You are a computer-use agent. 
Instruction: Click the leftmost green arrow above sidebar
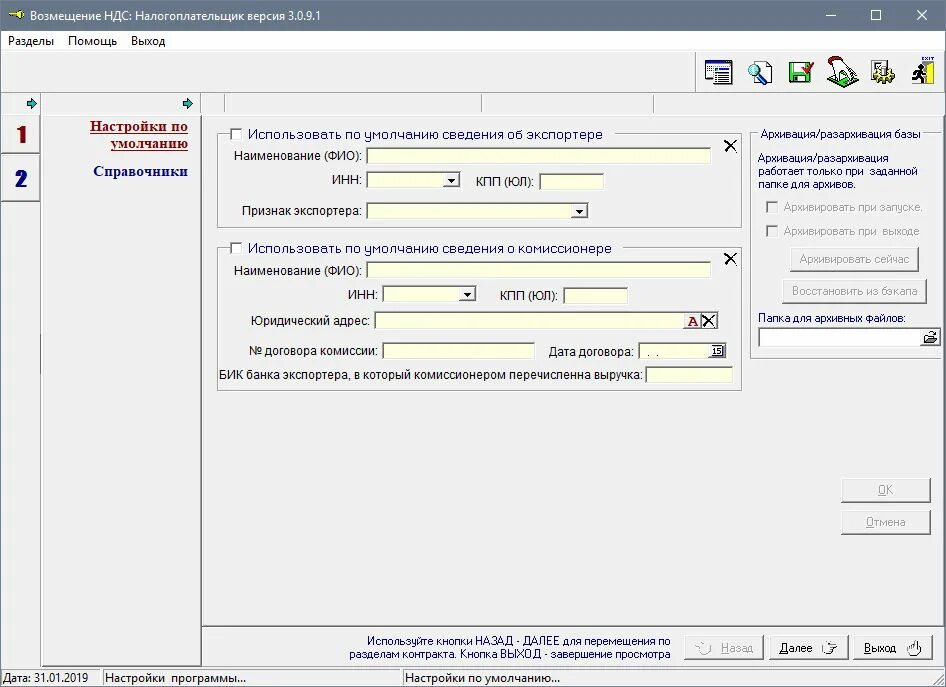pyautogui.click(x=32, y=104)
